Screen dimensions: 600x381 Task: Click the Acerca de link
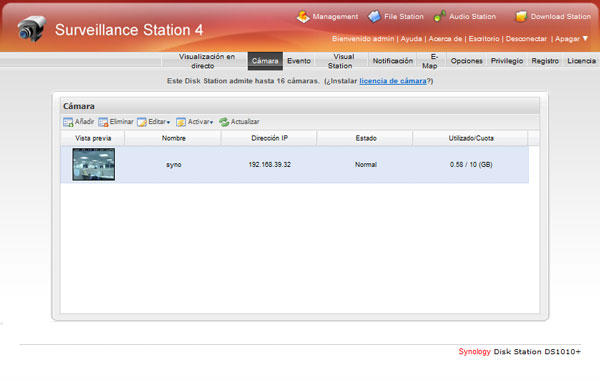(445, 39)
